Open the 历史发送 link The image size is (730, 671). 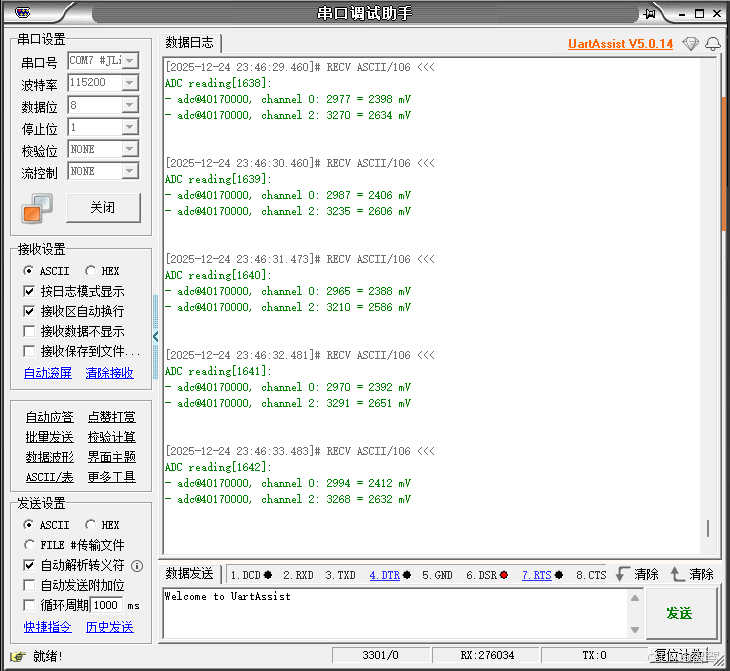click(109, 627)
